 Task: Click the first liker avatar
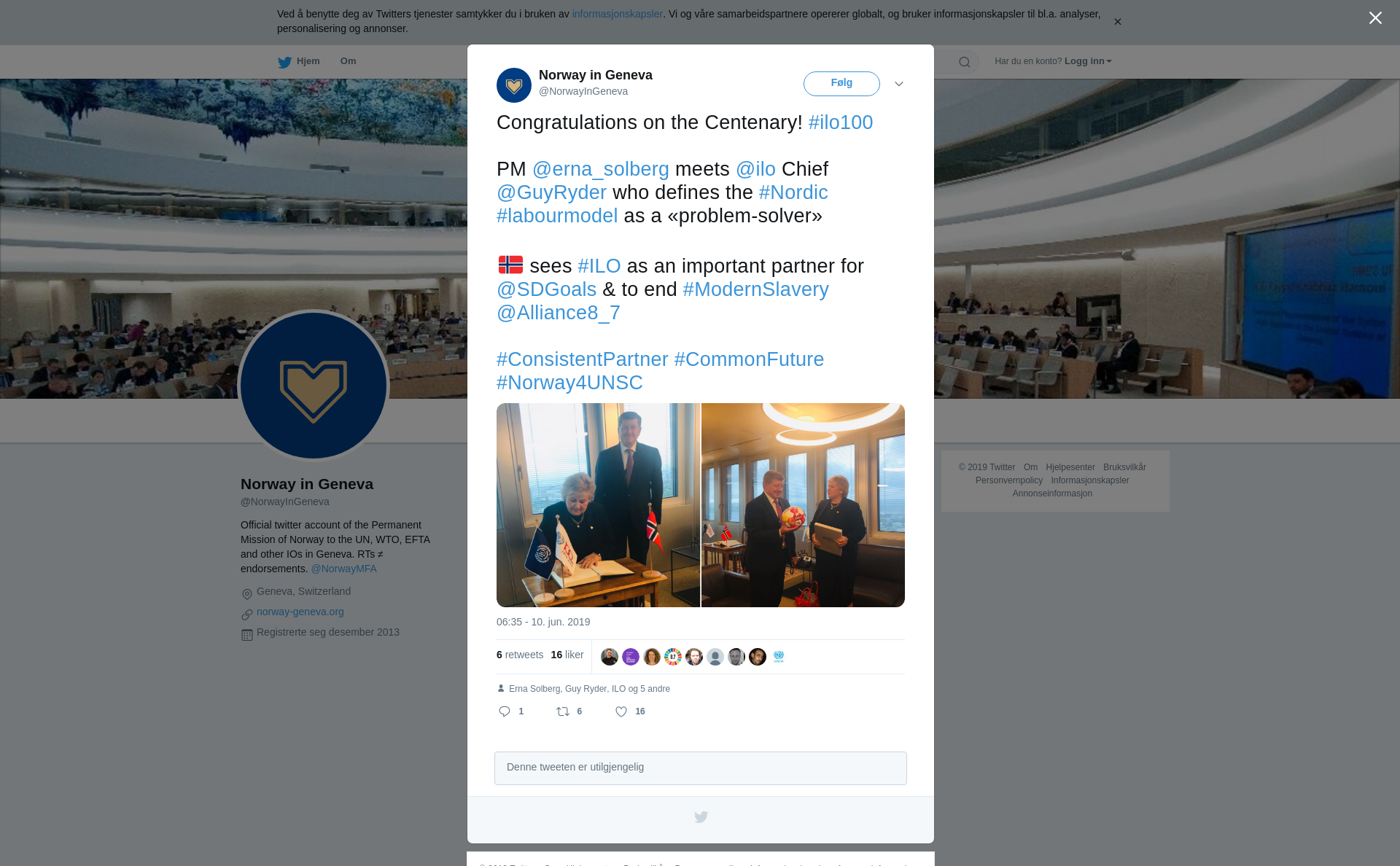pyautogui.click(x=610, y=657)
